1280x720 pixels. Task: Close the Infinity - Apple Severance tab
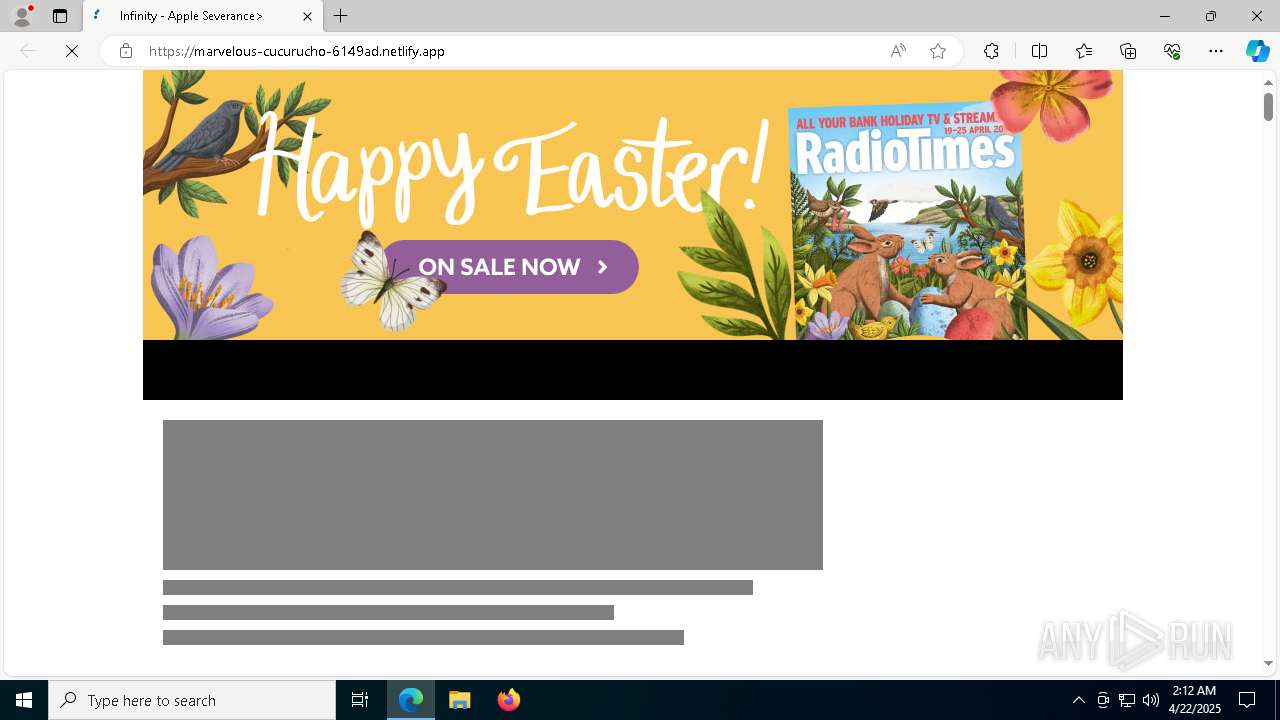(307, 16)
